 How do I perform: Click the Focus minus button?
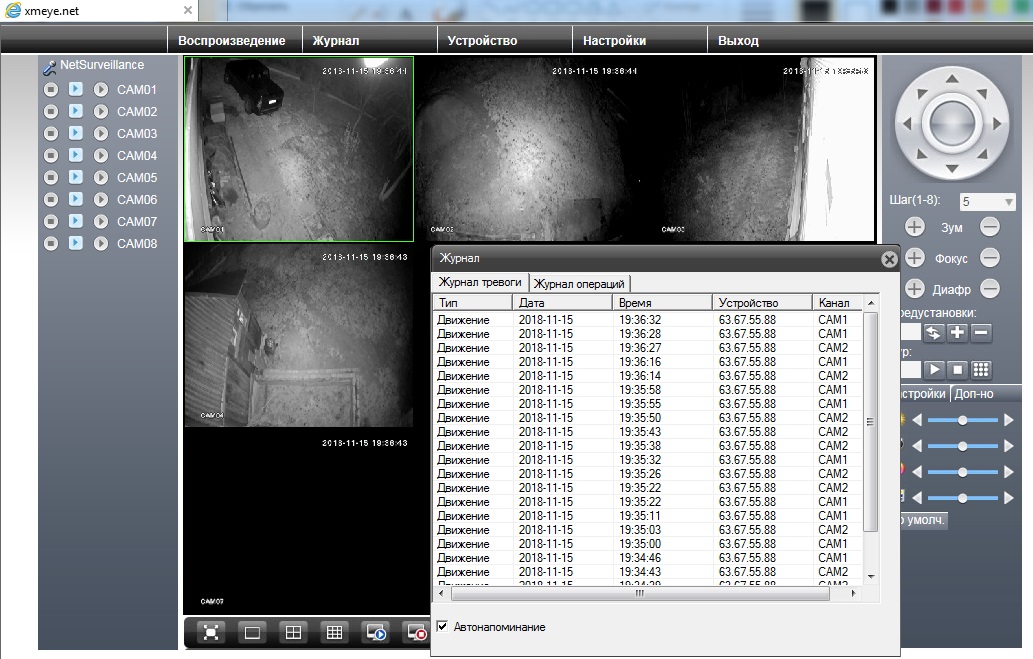pyautogui.click(x=989, y=258)
